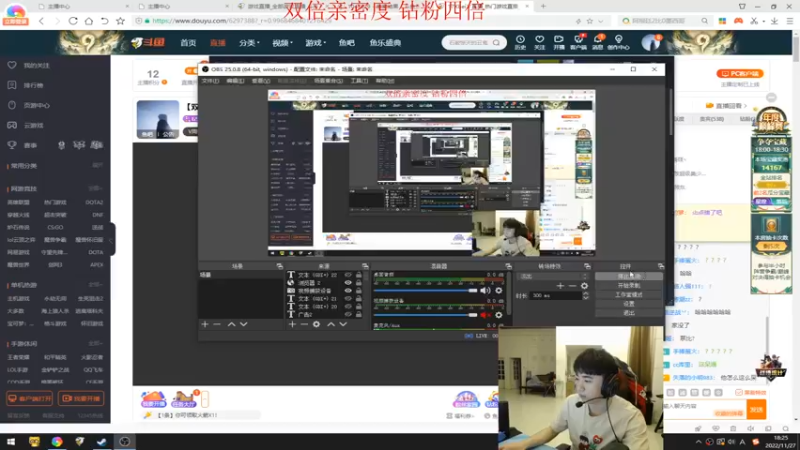Click 开始录制 button in OBS
Image resolution: width=800 pixels, height=450 pixels.
[x=629, y=285]
